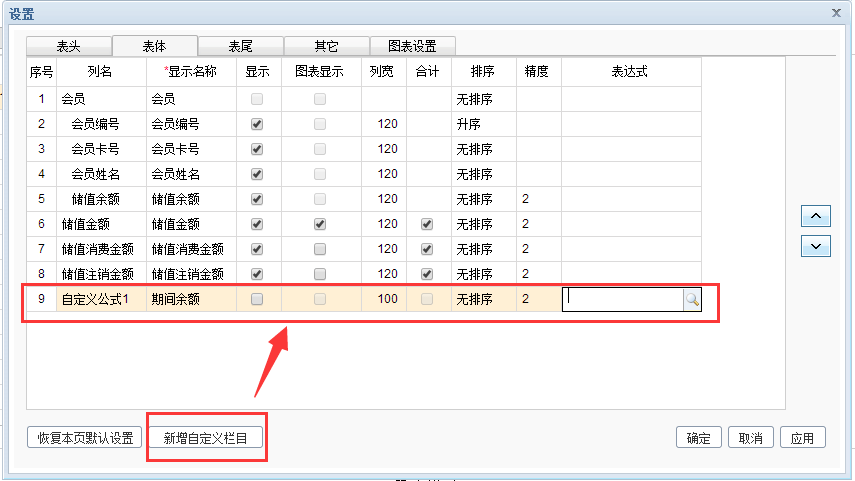The height and width of the screenshot is (481, 855).
Task: Confirm with the 确定 button
Action: coord(699,438)
